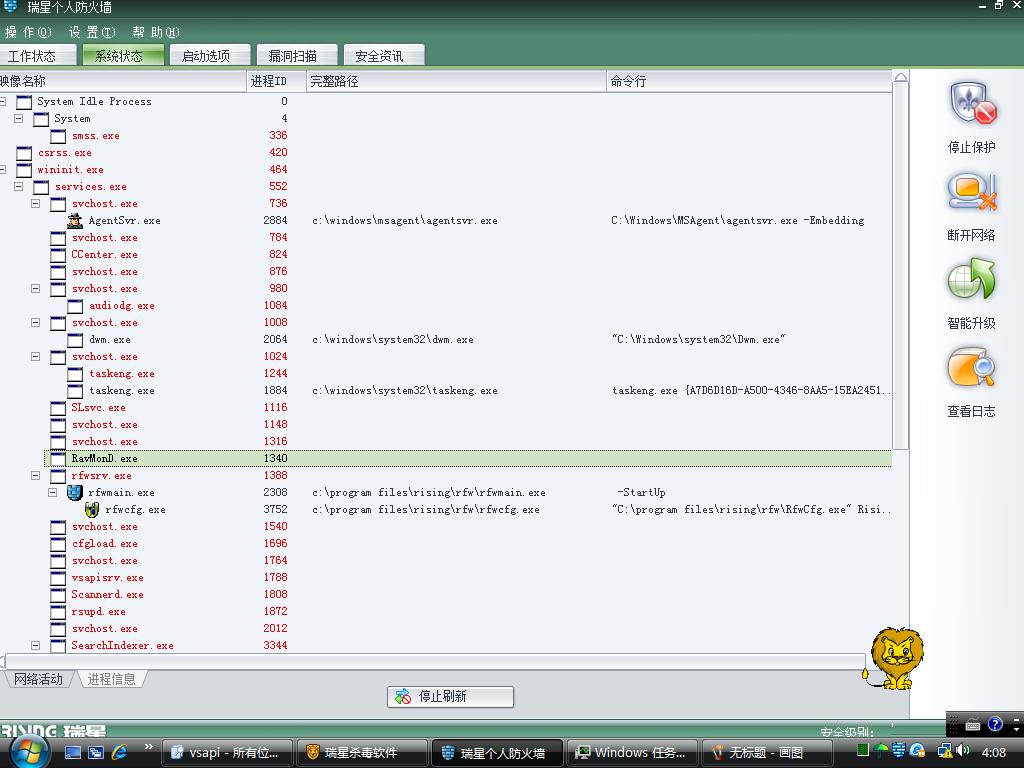Click Show Desktop quick launch icon
This screenshot has width=1024, height=768.
(x=72, y=752)
